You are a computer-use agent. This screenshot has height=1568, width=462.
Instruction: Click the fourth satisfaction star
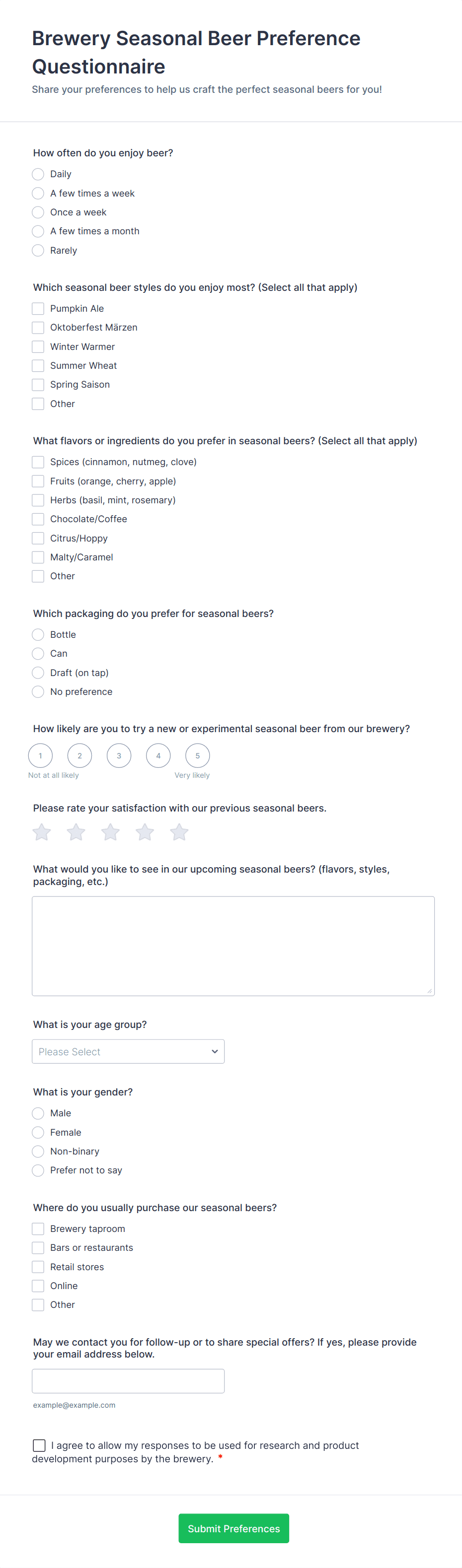tap(145, 832)
